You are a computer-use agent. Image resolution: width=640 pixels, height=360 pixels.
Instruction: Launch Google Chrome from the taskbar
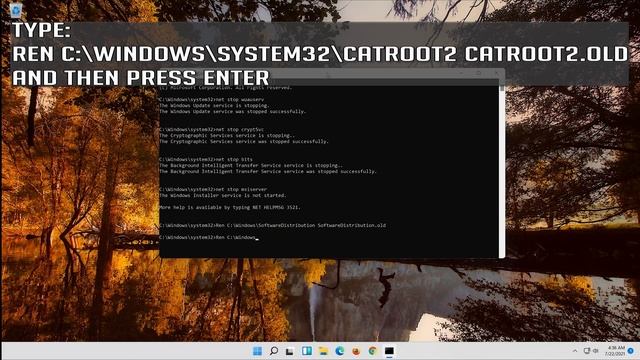(372, 351)
